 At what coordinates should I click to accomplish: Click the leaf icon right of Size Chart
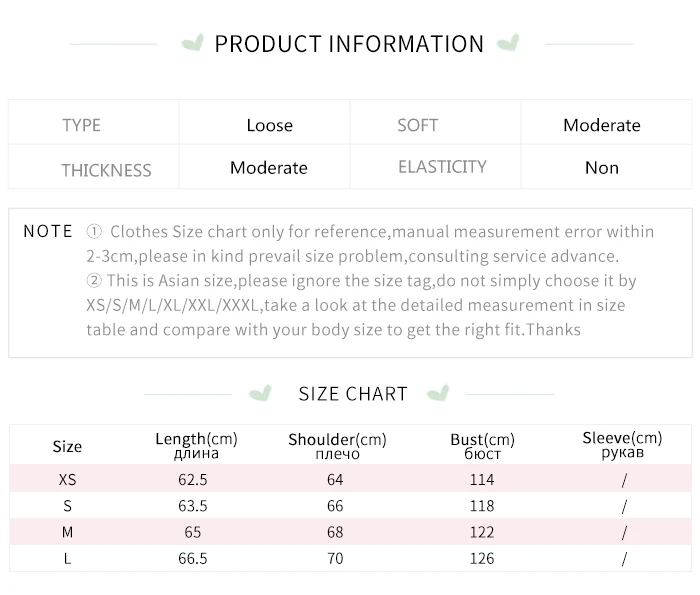coord(438,393)
